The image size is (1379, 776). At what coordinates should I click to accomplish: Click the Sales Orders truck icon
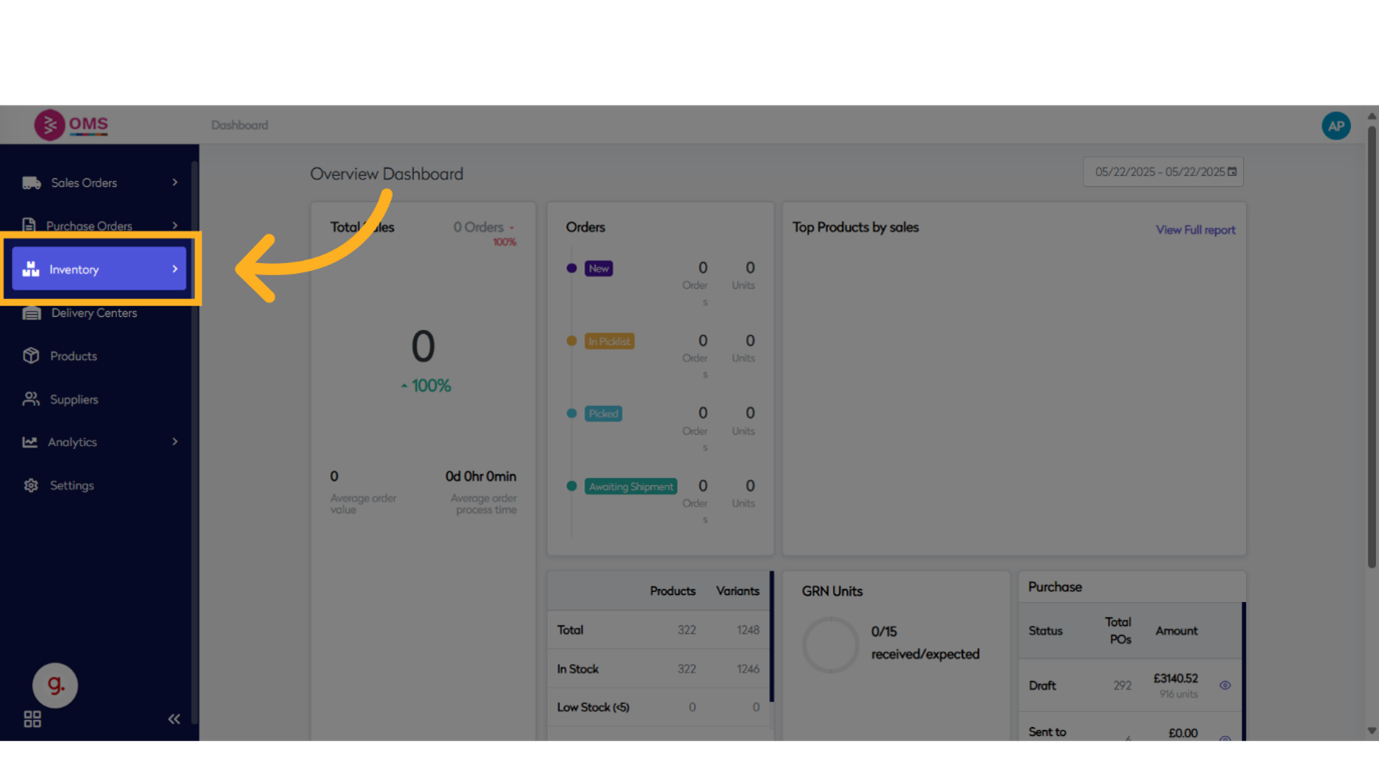coord(32,183)
